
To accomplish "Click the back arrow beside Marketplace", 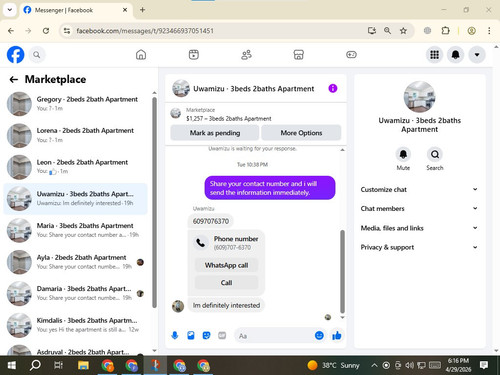I will click(14, 79).
